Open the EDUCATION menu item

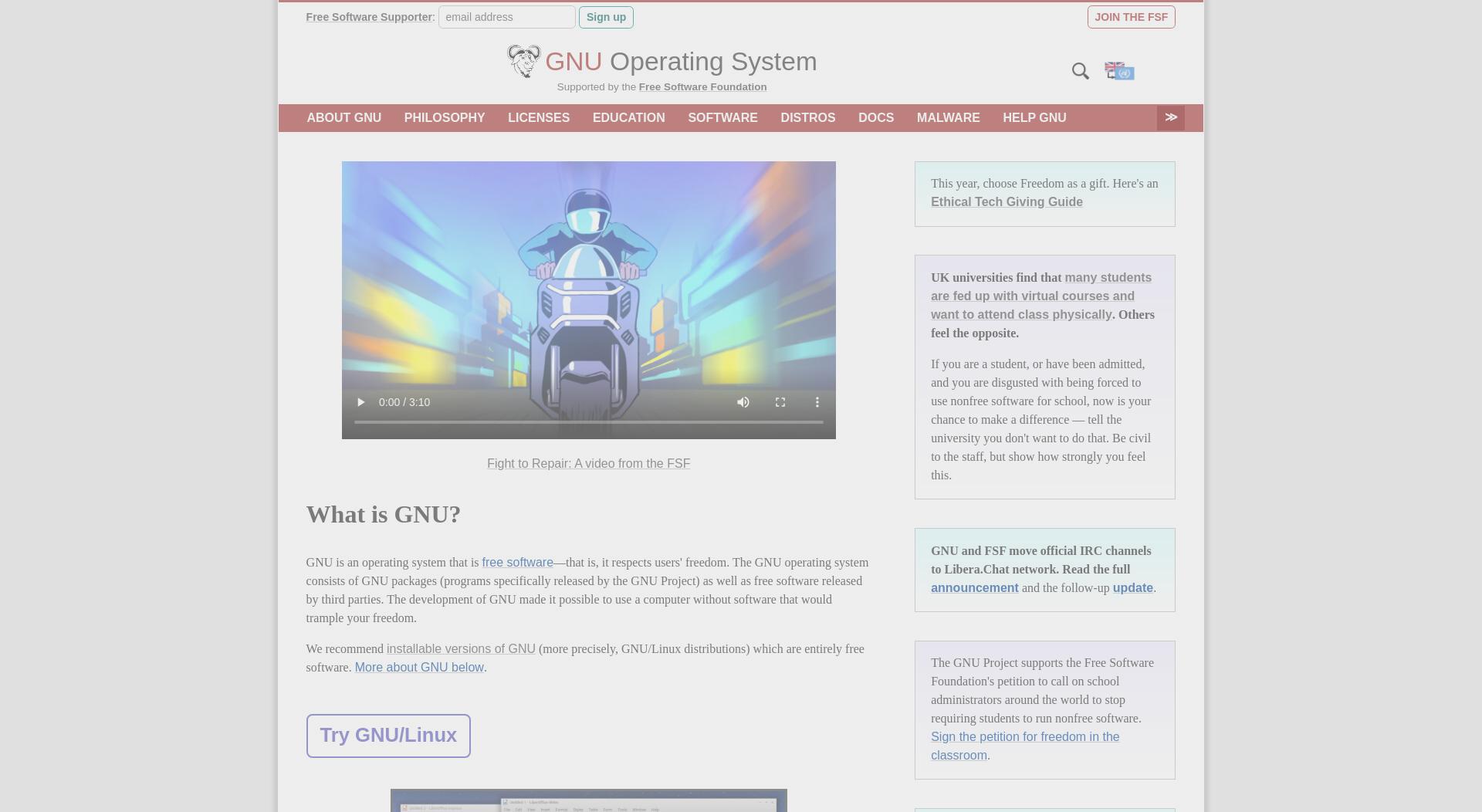(x=629, y=118)
